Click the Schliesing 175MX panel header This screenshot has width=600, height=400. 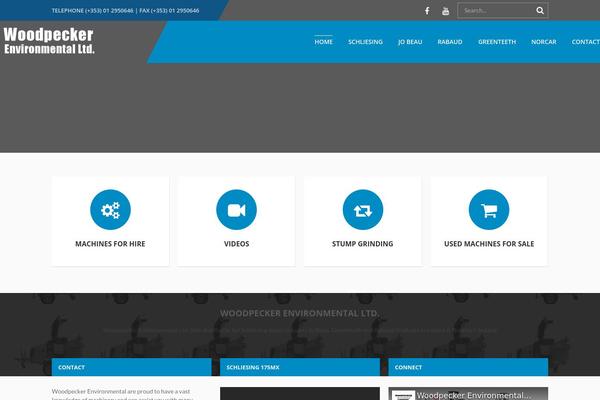click(300, 367)
